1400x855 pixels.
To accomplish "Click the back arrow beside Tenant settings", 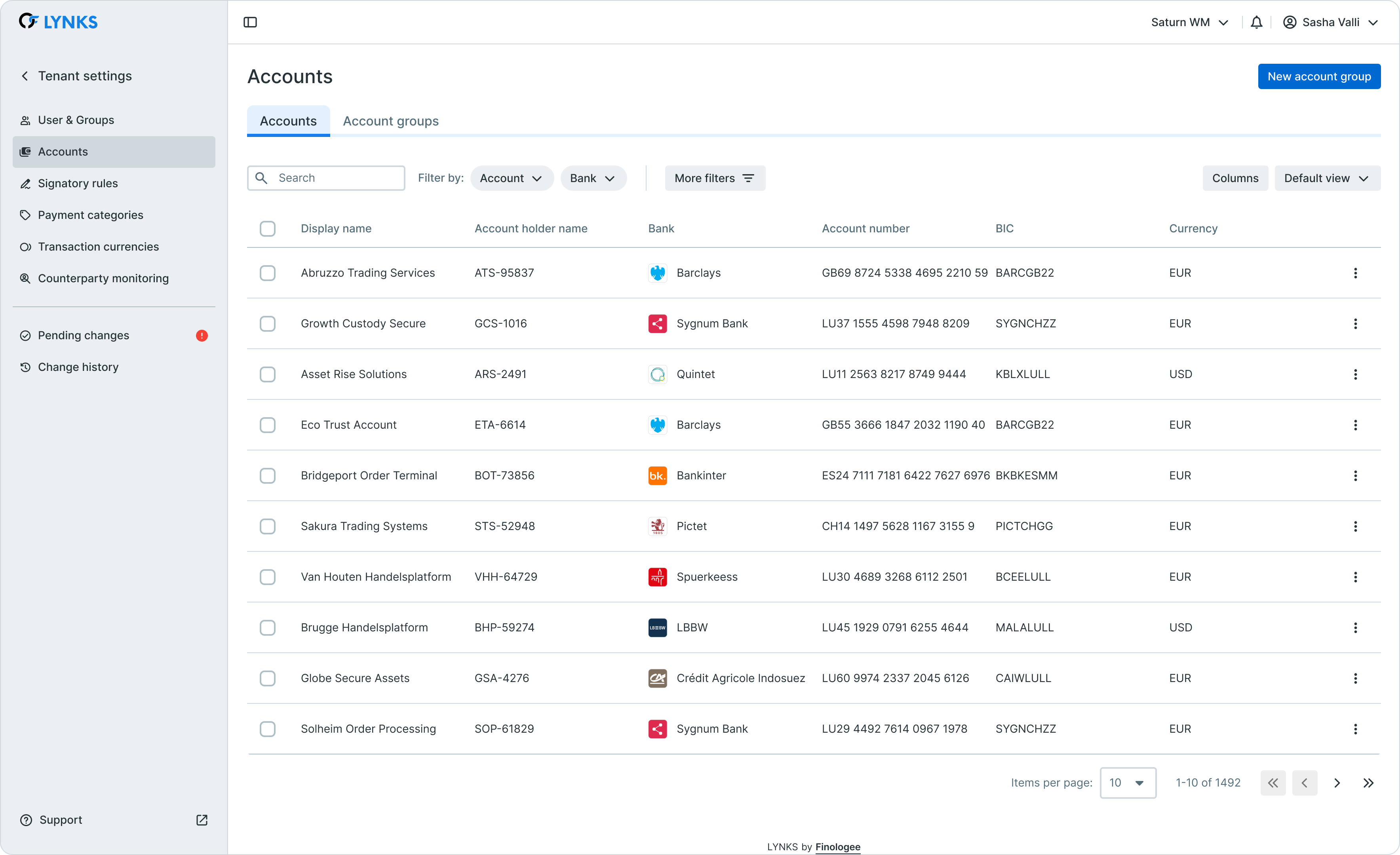I will coord(25,76).
